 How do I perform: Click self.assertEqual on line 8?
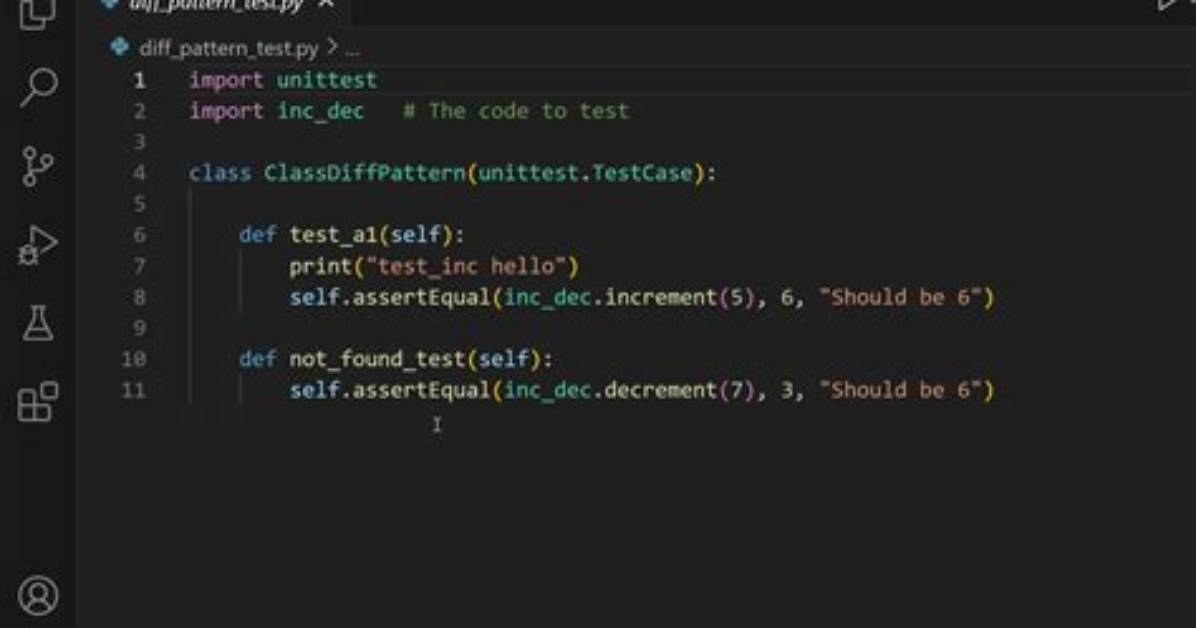click(x=390, y=298)
